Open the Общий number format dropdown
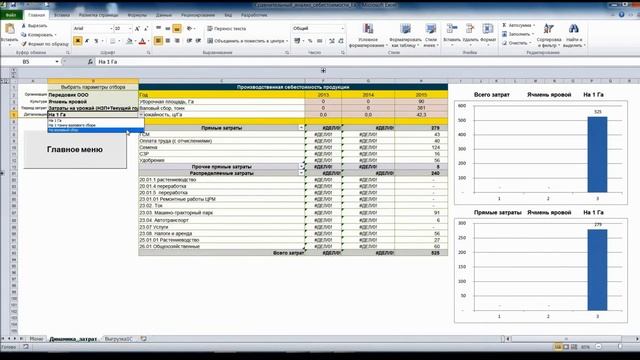The width and height of the screenshot is (640, 360). [342, 29]
